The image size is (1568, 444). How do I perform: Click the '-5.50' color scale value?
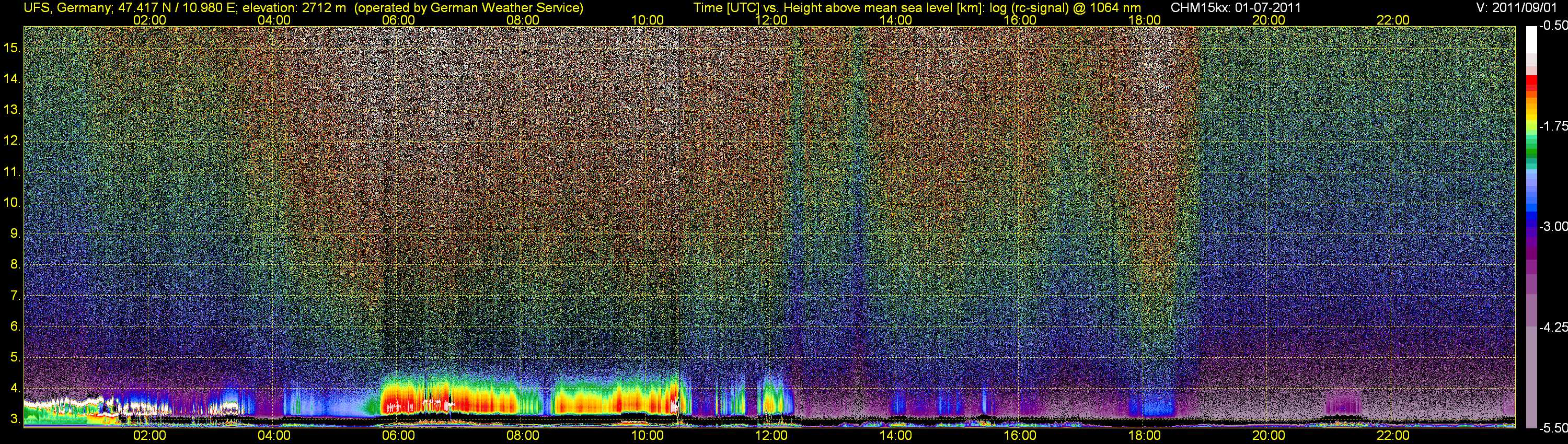coord(1553,428)
